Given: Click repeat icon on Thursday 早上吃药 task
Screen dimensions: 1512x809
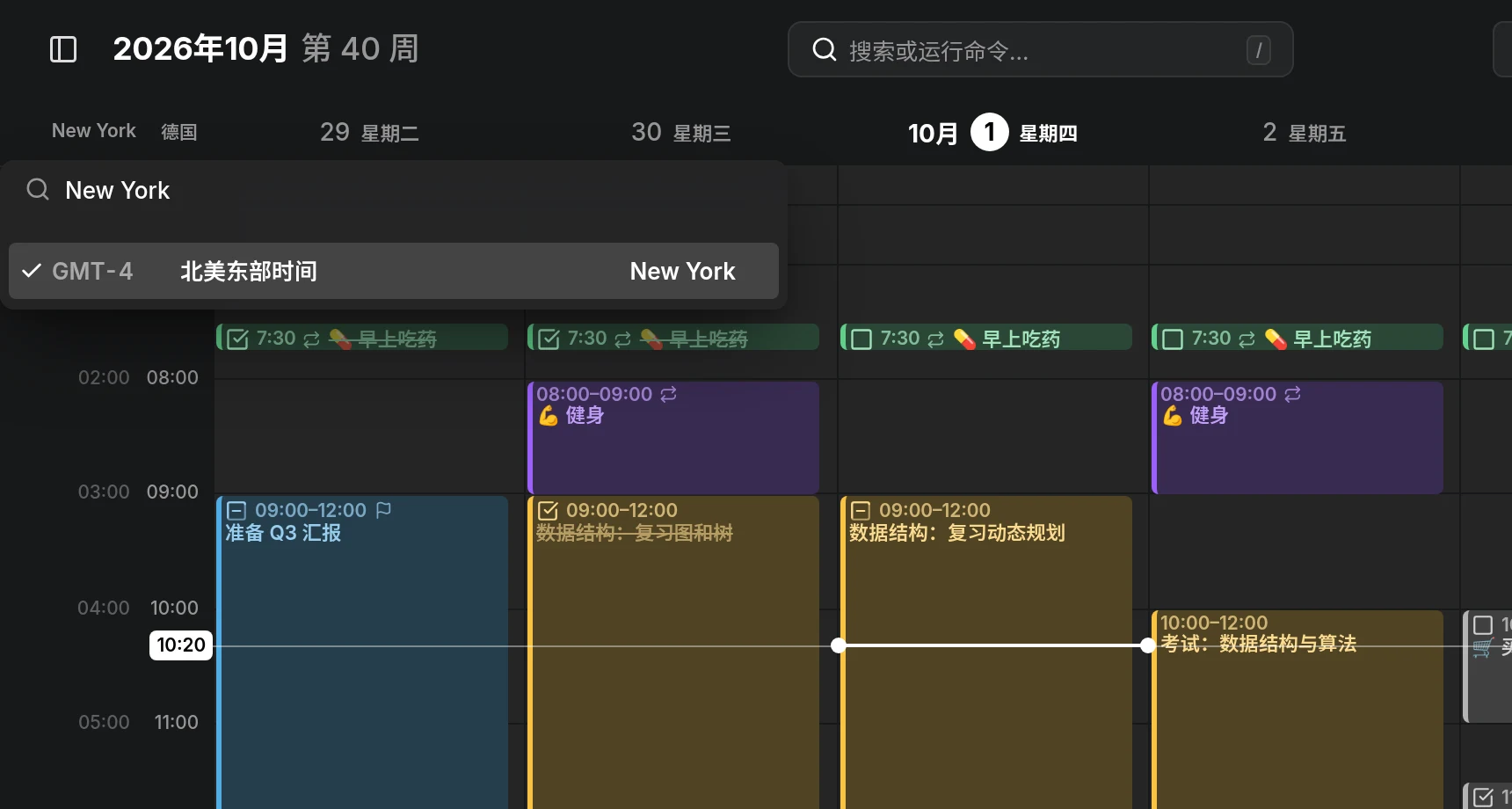Looking at the screenshot, I should coord(935,339).
